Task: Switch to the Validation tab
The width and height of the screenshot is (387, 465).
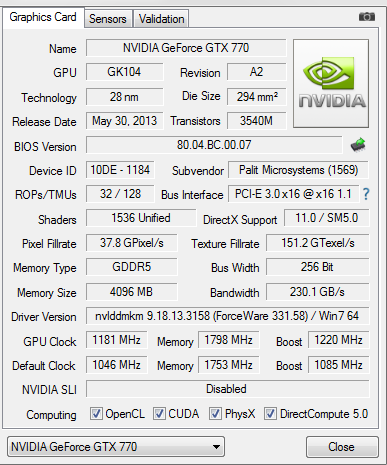Action: (161, 19)
